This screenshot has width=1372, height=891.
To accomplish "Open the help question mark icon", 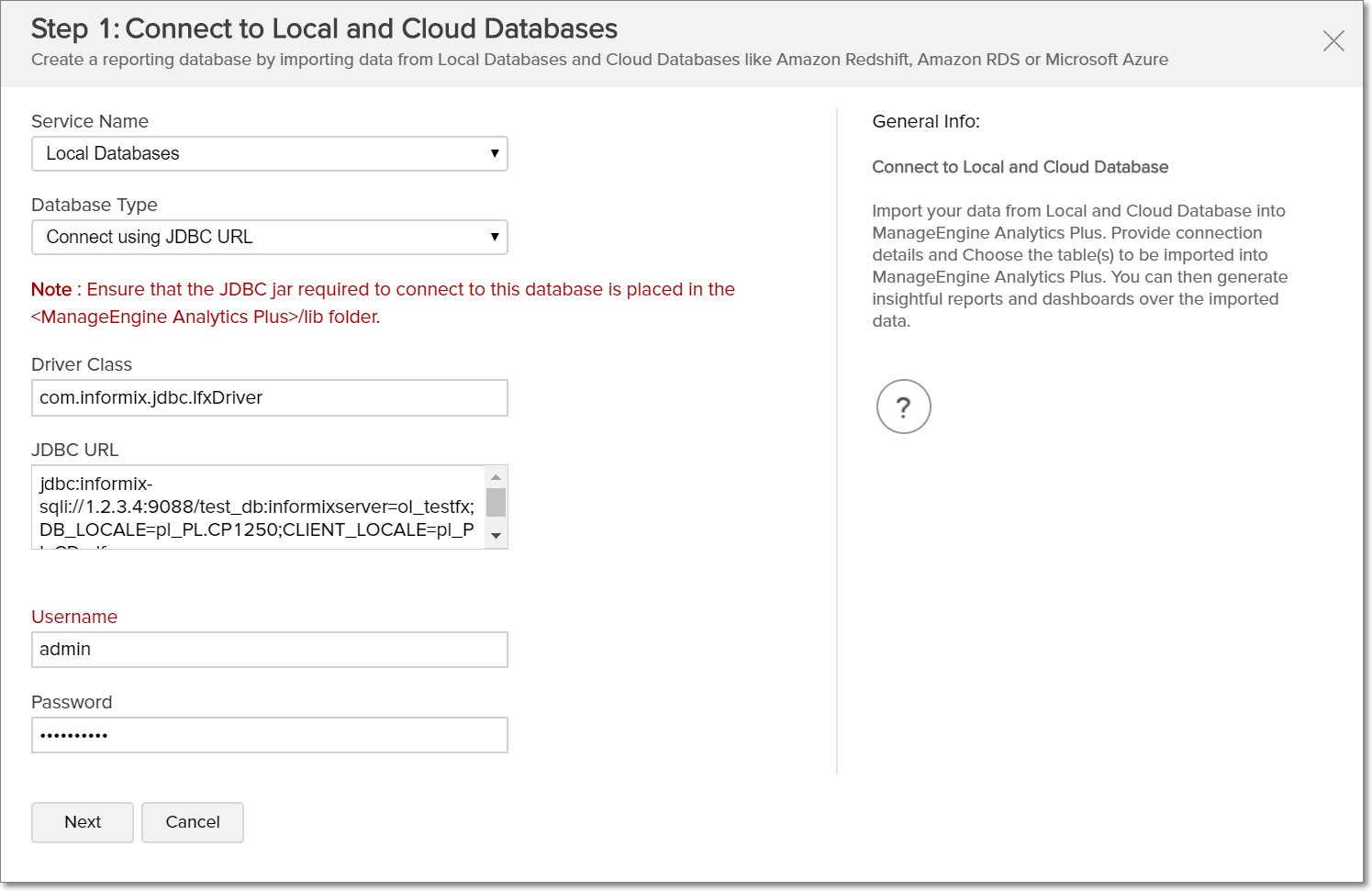I will tap(903, 407).
